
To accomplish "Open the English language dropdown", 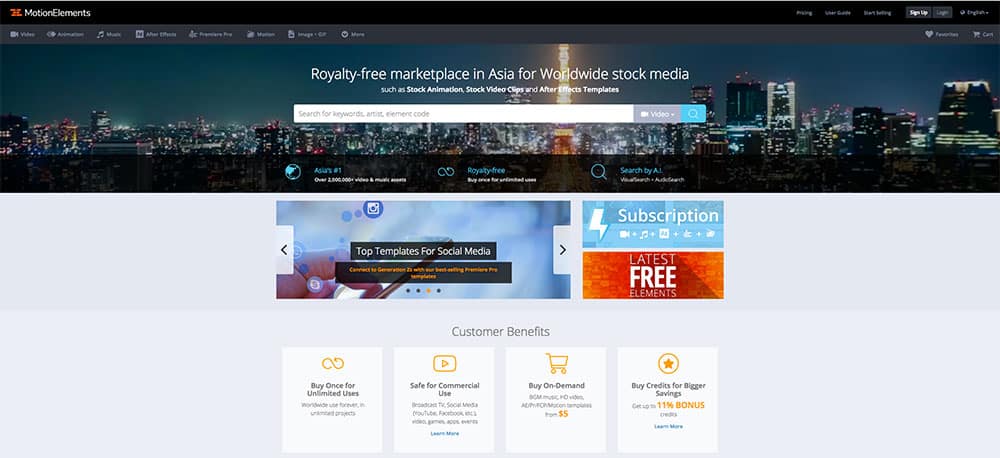I will [x=974, y=13].
